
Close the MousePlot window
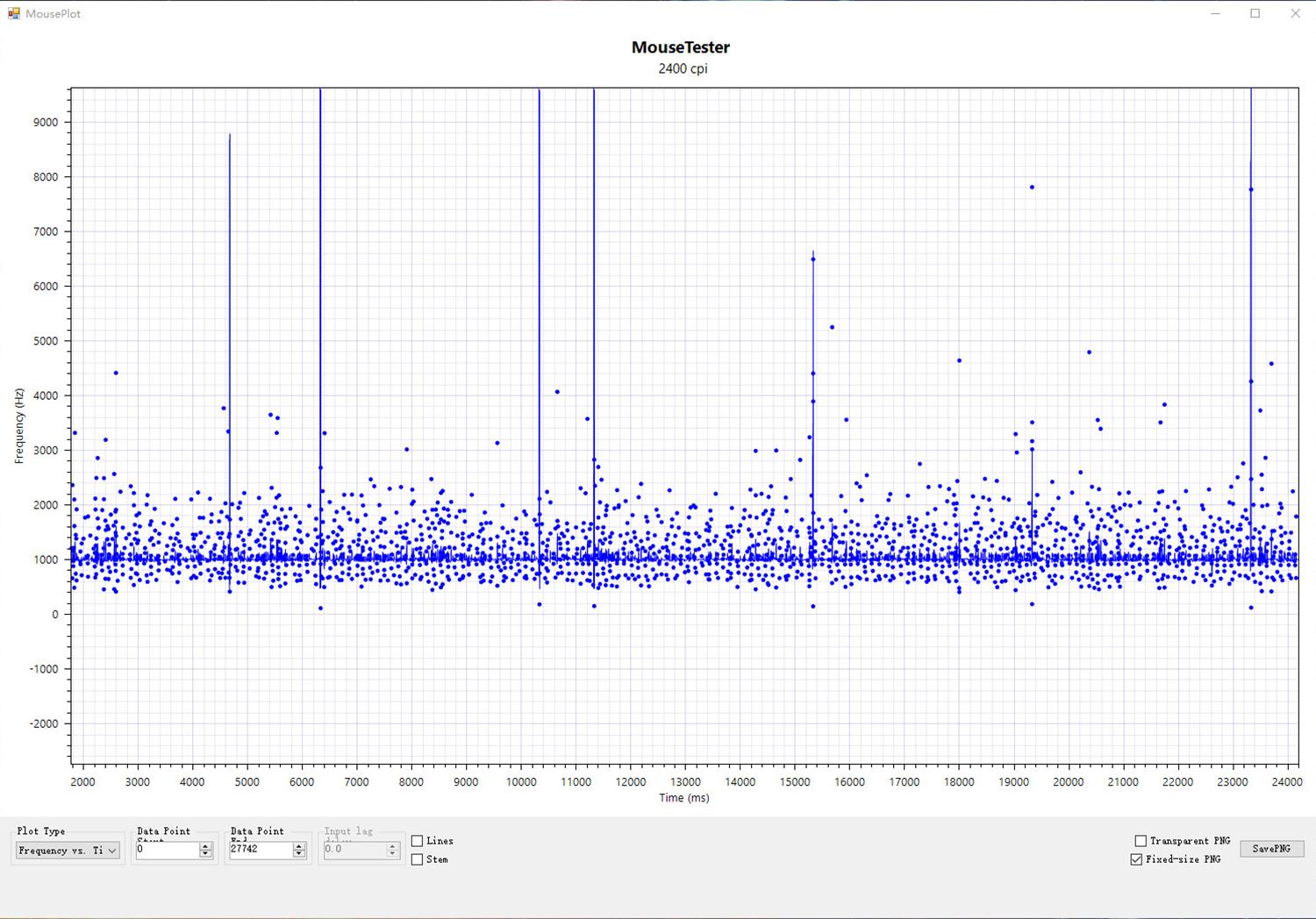pyautogui.click(x=1295, y=13)
